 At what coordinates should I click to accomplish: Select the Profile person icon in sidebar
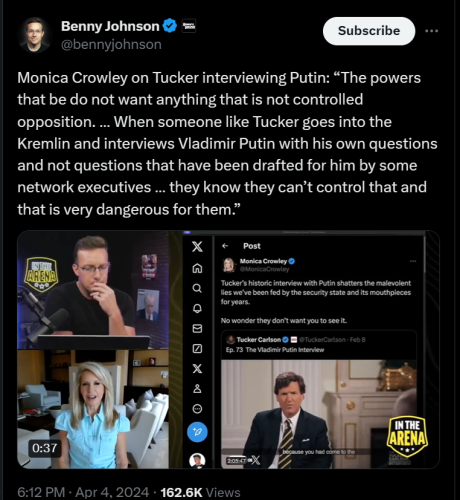click(197, 389)
